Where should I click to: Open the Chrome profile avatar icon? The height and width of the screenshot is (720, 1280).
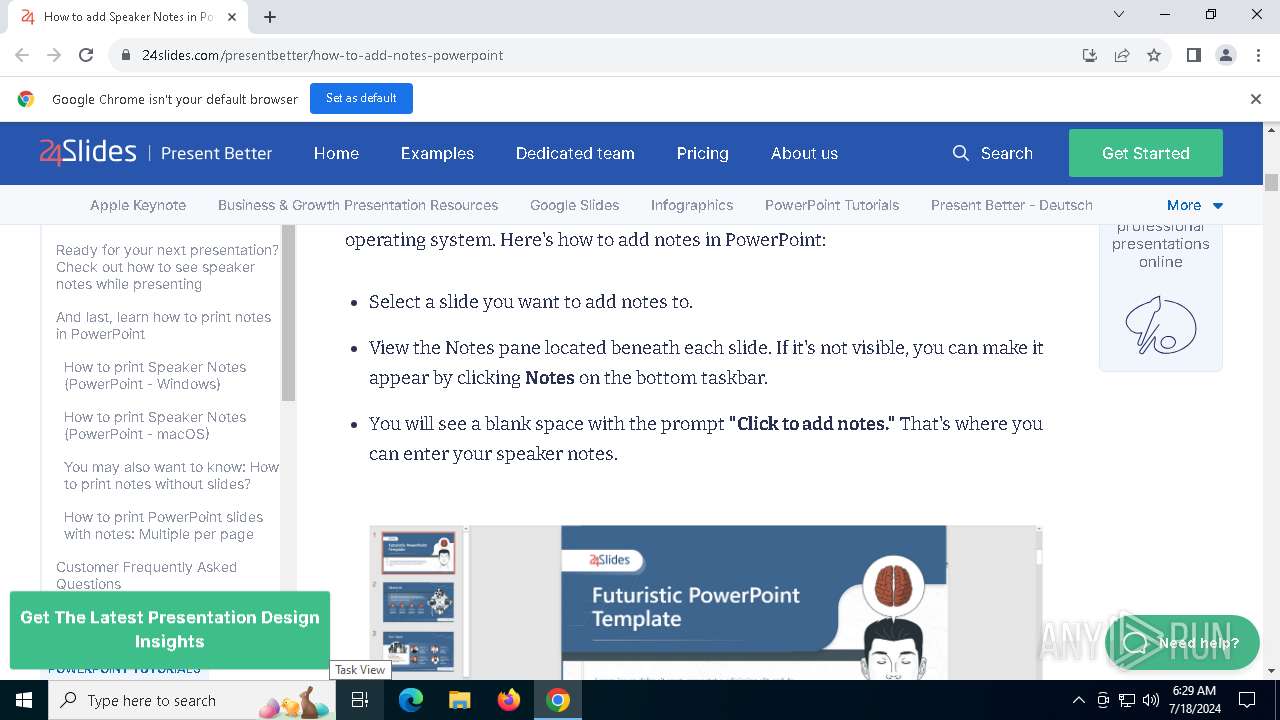(x=1226, y=55)
